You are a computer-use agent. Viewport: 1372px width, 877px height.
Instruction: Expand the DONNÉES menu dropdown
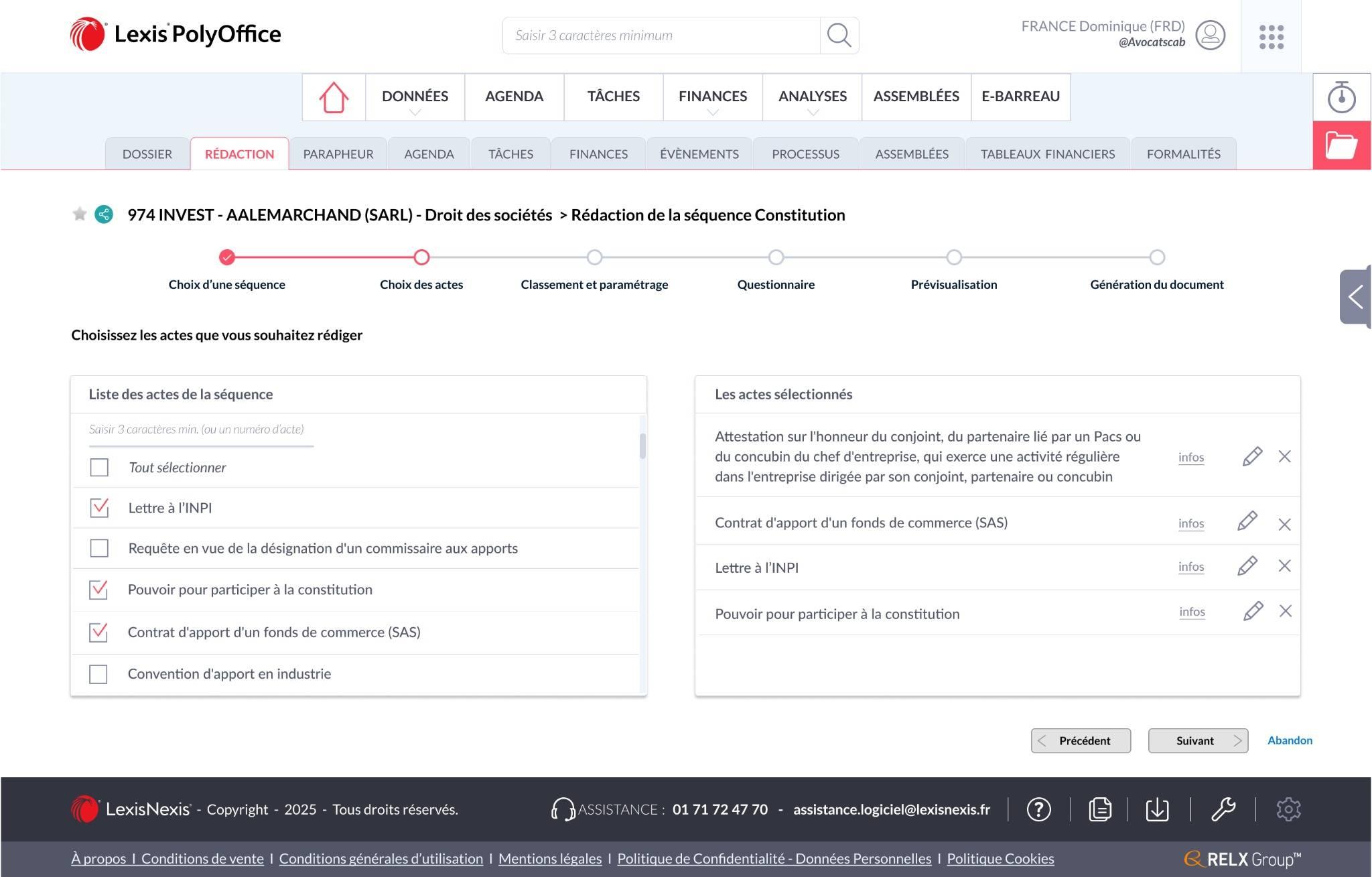(415, 98)
